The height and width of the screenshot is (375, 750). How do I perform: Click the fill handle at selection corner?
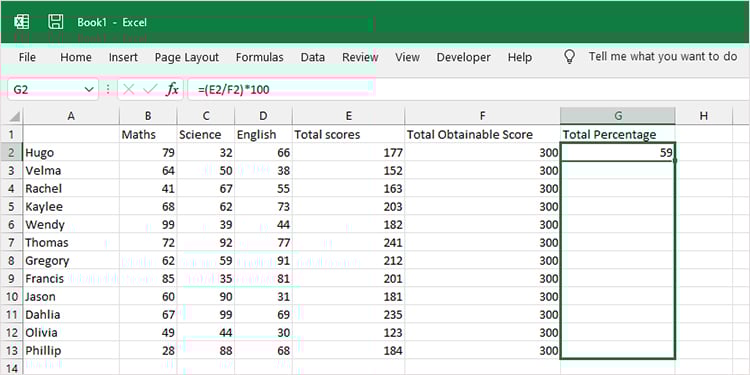point(675,161)
